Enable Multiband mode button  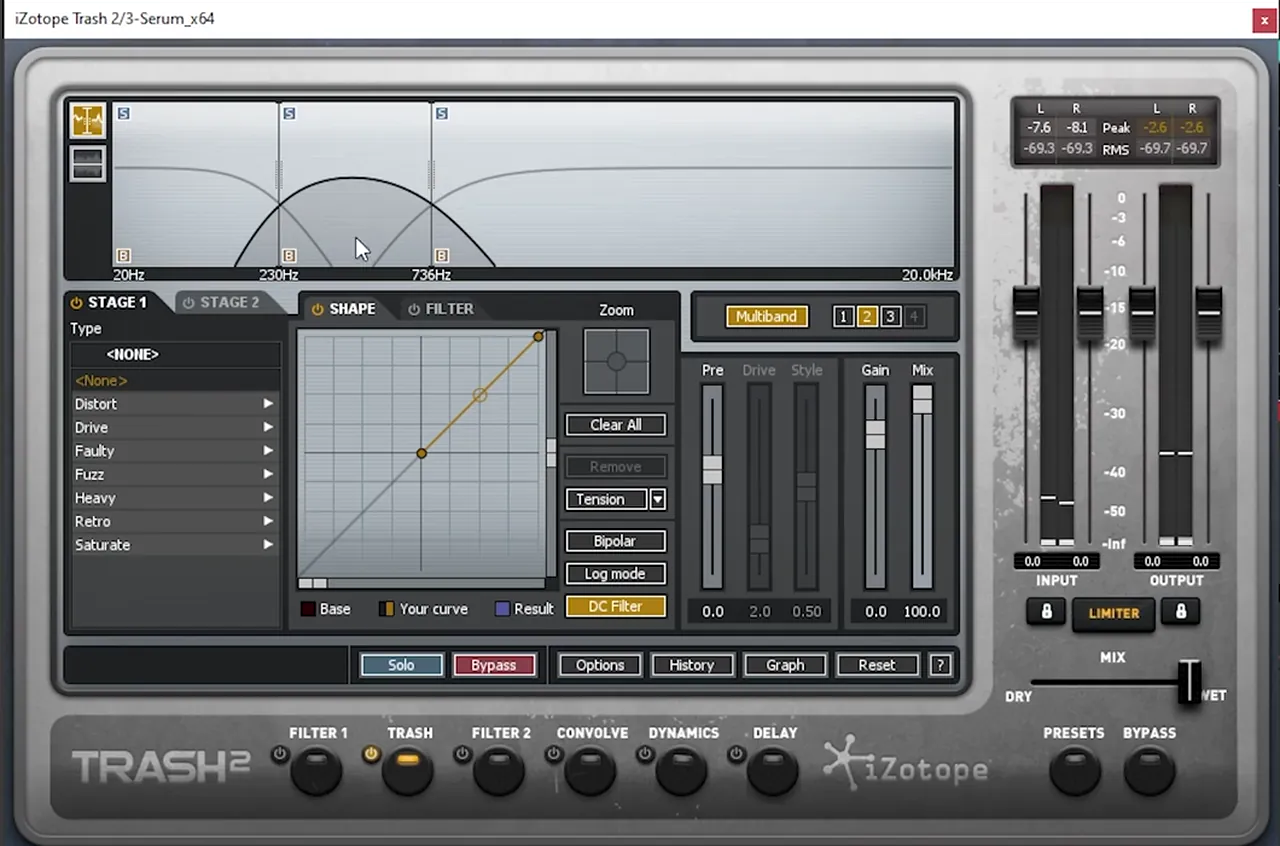(767, 317)
